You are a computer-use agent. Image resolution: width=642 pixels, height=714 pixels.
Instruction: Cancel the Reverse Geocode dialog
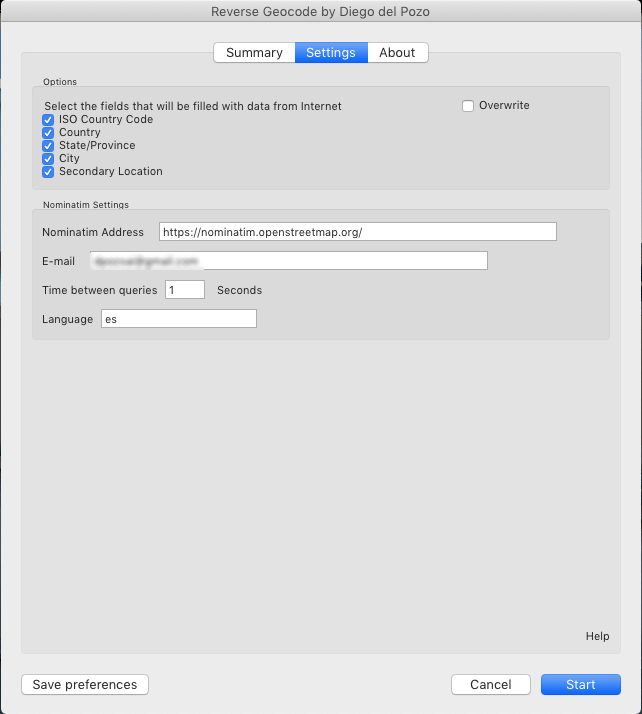click(x=491, y=685)
